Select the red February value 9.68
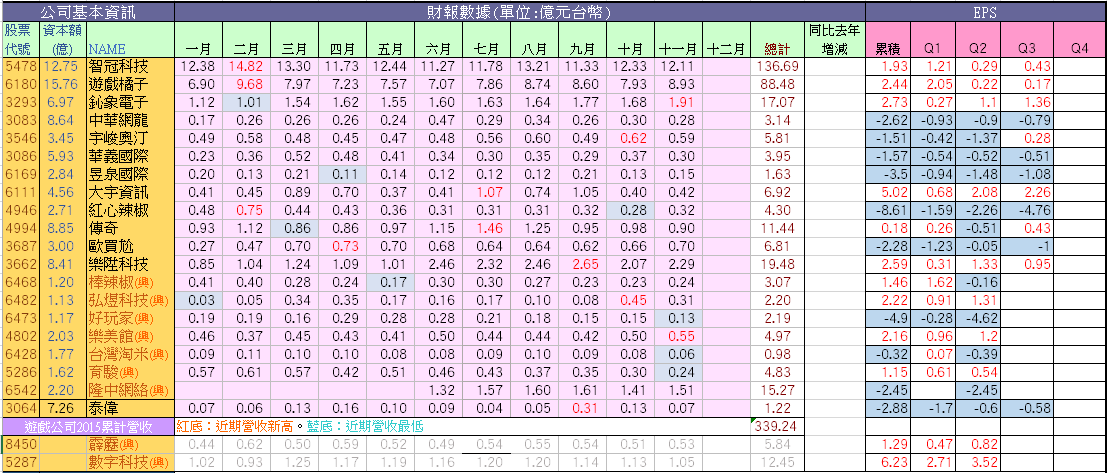This screenshot has height=473, width=1107. coord(246,84)
